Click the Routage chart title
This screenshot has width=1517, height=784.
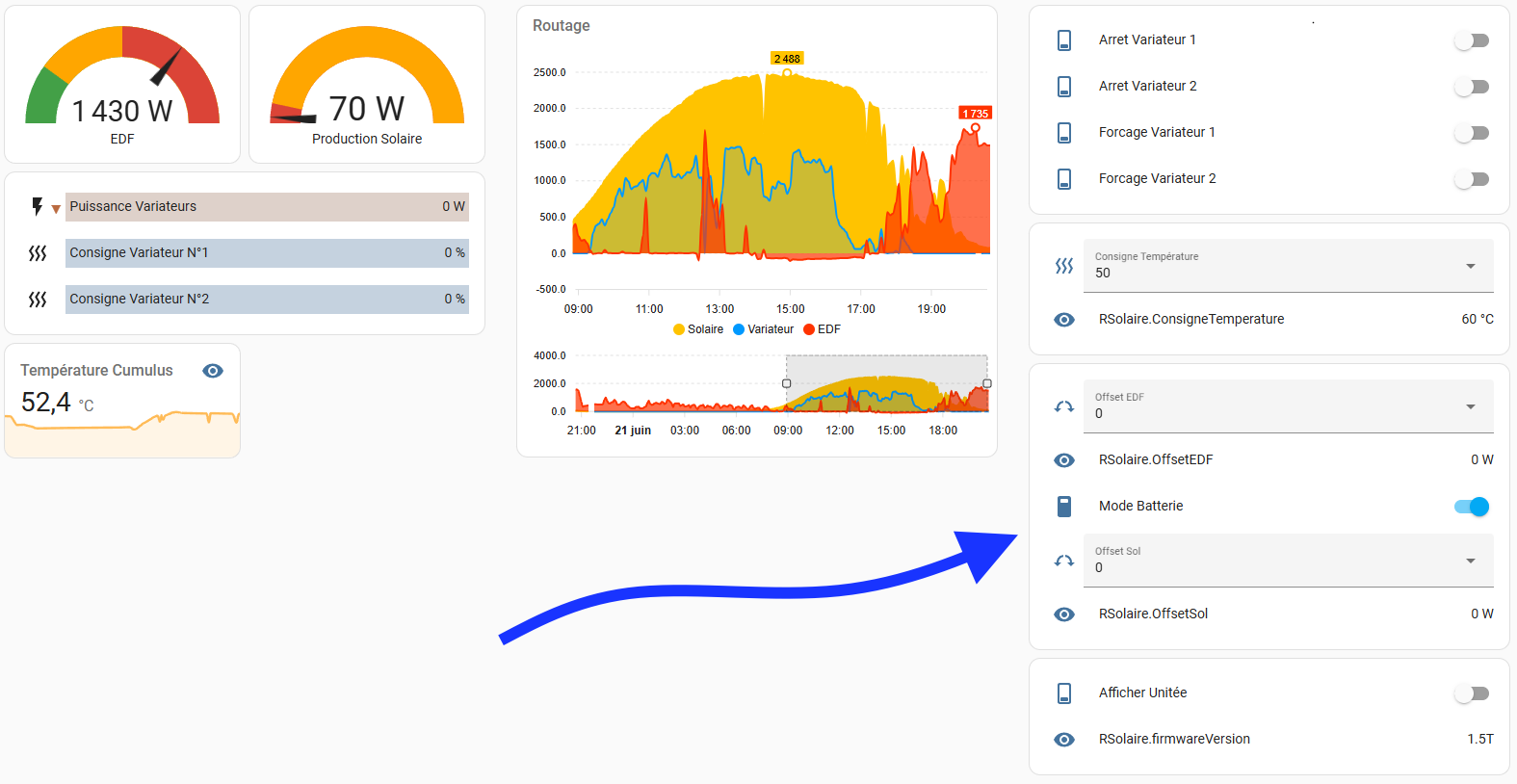point(562,26)
